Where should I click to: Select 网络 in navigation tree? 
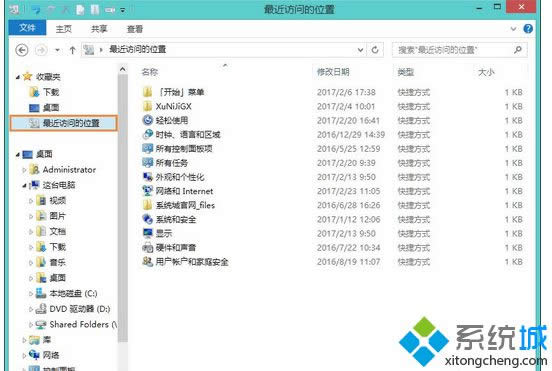51,355
